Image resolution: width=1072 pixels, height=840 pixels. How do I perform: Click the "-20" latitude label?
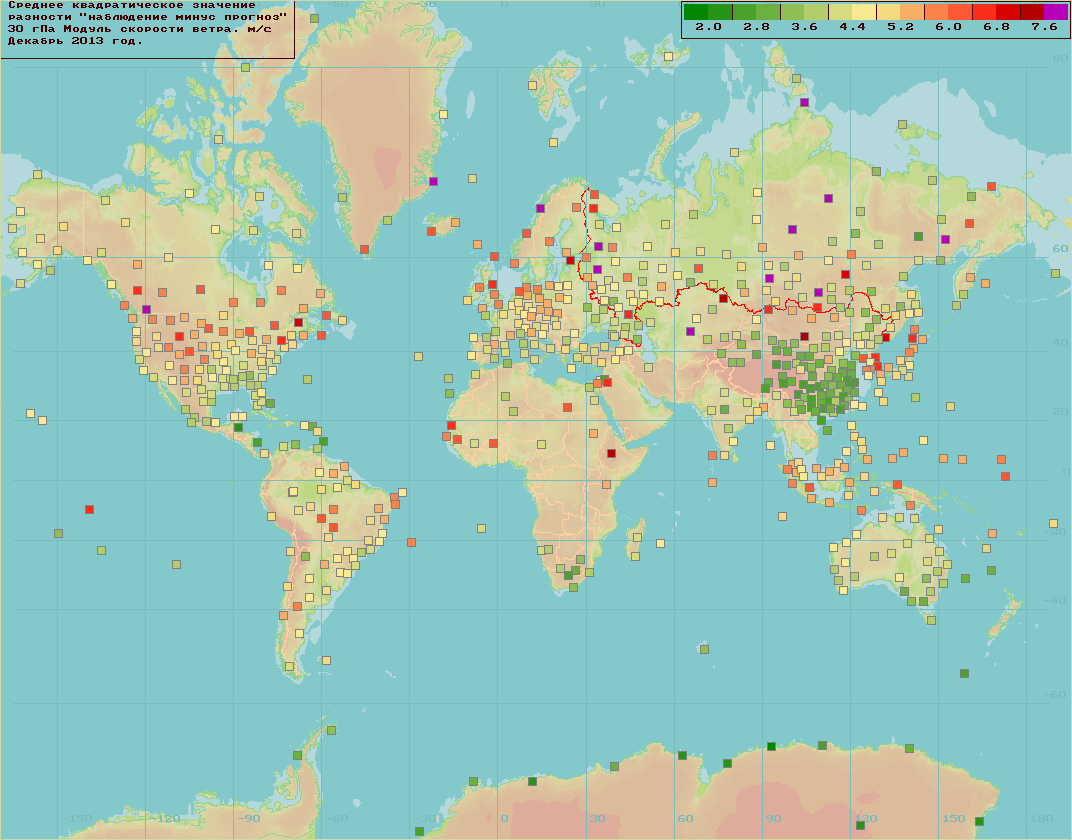click(1057, 532)
